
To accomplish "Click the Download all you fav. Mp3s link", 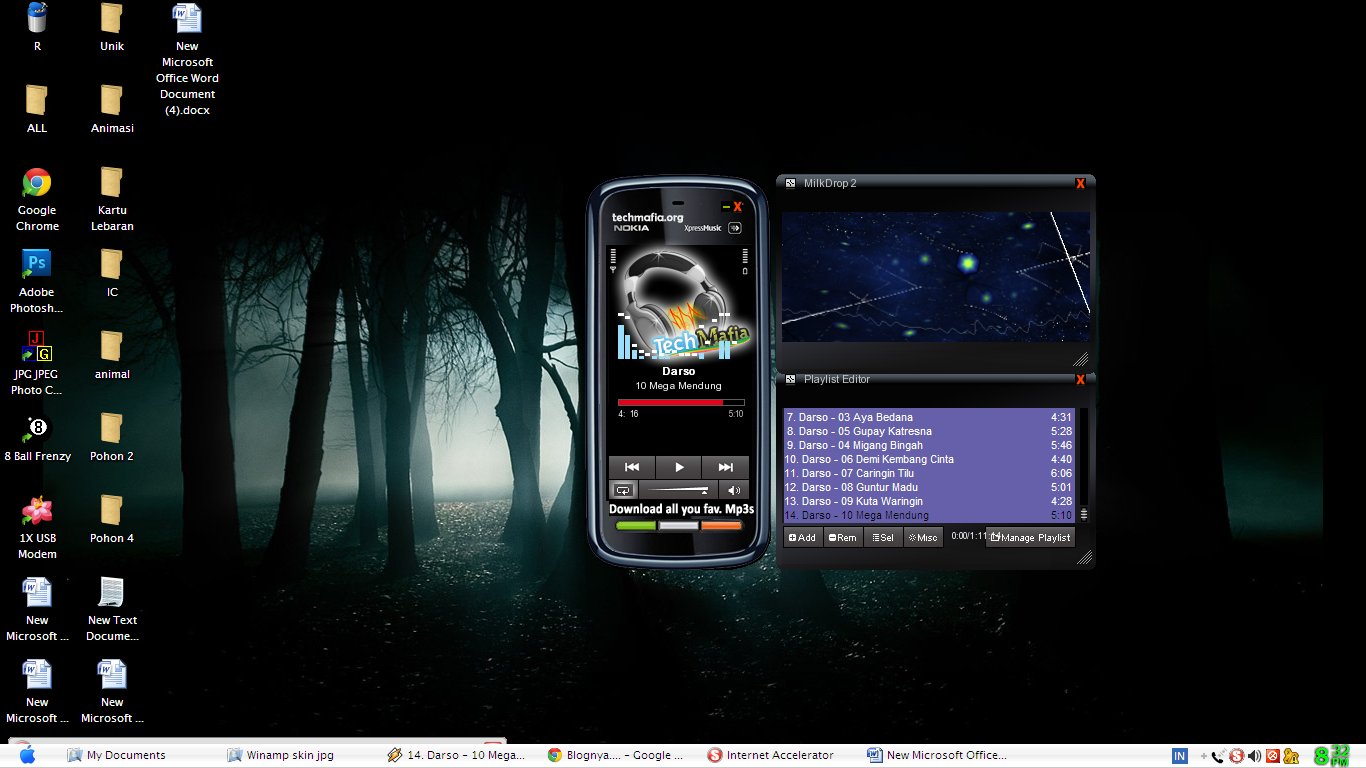I will [679, 508].
